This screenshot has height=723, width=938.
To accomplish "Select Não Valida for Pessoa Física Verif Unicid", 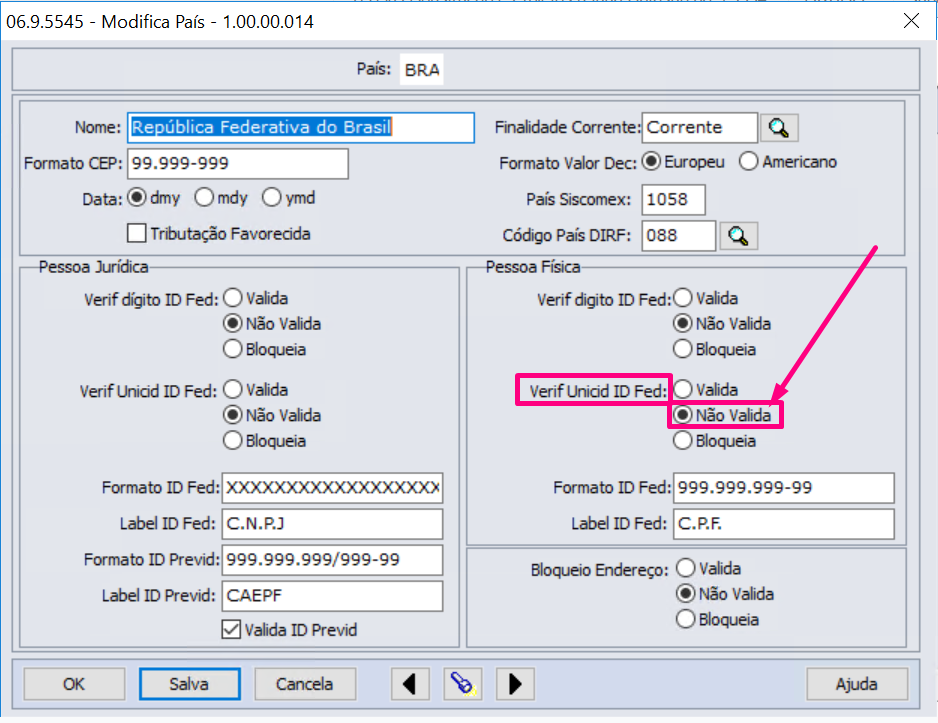I will 683,415.
